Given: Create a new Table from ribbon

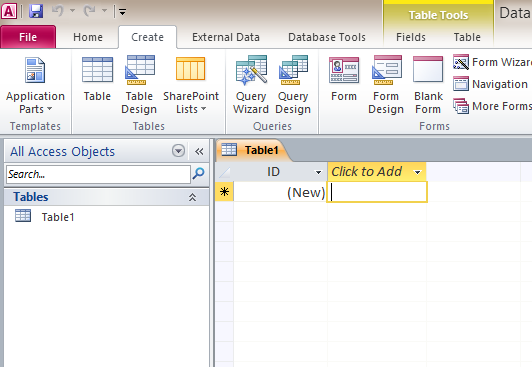Looking at the screenshot, I should (97, 79).
